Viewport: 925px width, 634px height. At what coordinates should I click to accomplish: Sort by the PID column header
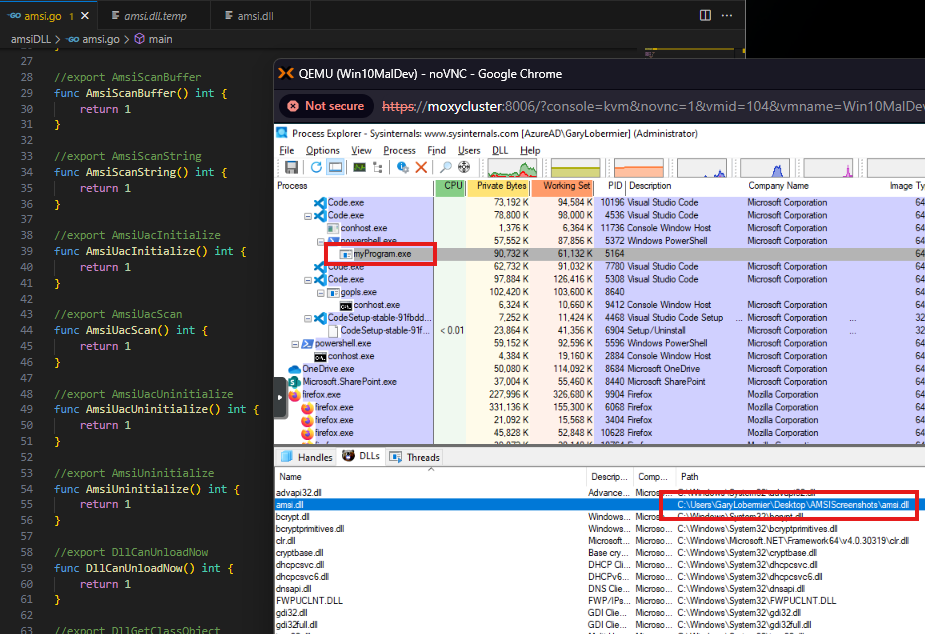[609, 186]
